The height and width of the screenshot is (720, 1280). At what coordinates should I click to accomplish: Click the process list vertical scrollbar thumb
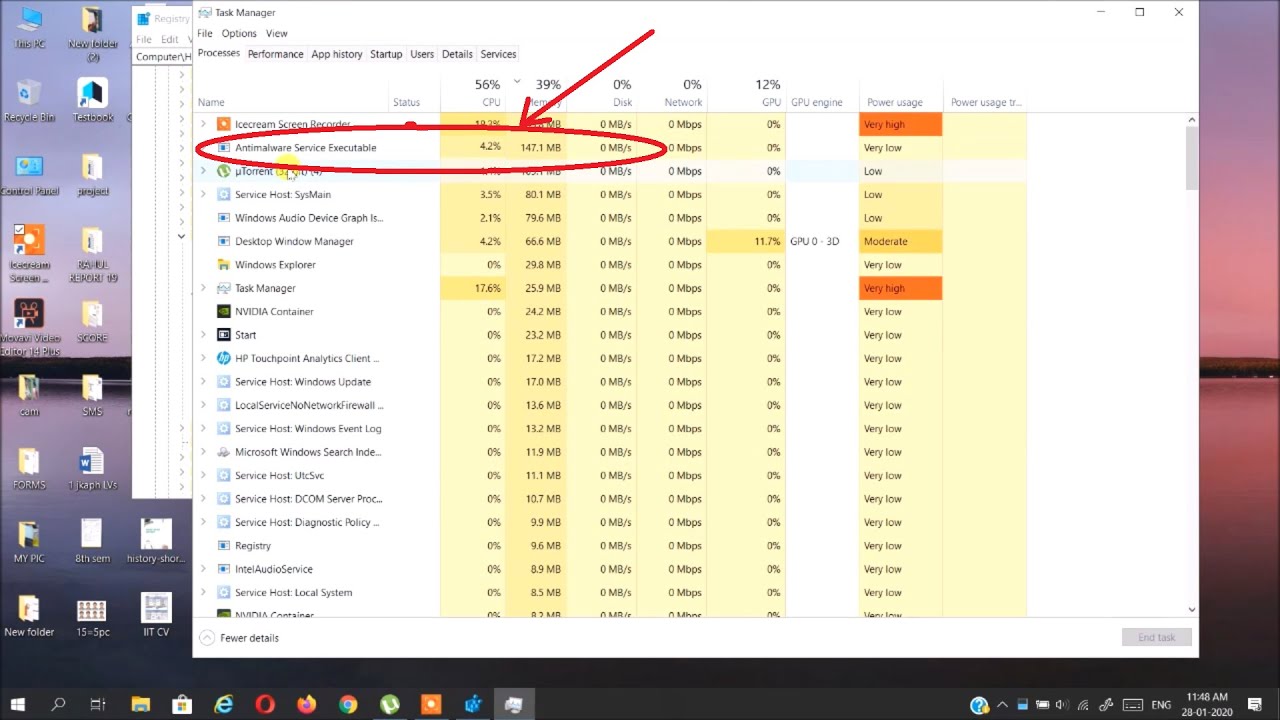(1192, 157)
